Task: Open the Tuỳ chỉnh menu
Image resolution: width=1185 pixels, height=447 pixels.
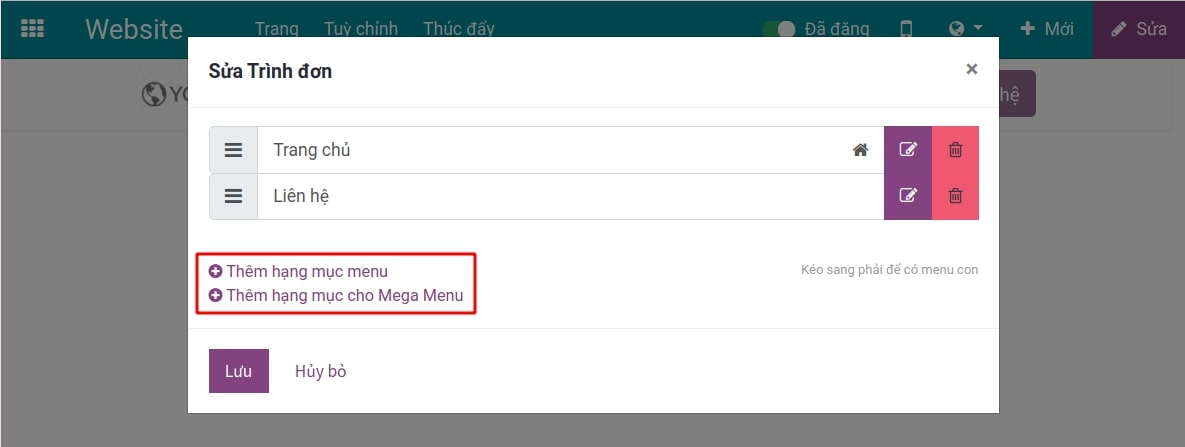Action: [361, 29]
